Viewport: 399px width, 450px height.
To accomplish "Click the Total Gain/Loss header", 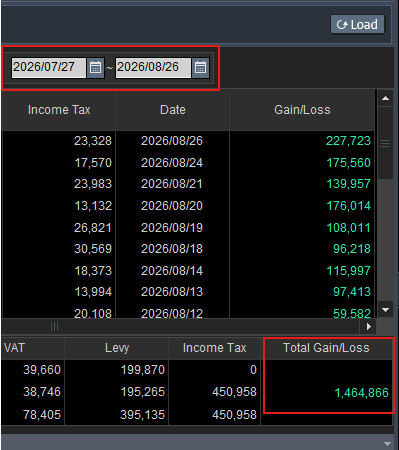I will (x=326, y=348).
